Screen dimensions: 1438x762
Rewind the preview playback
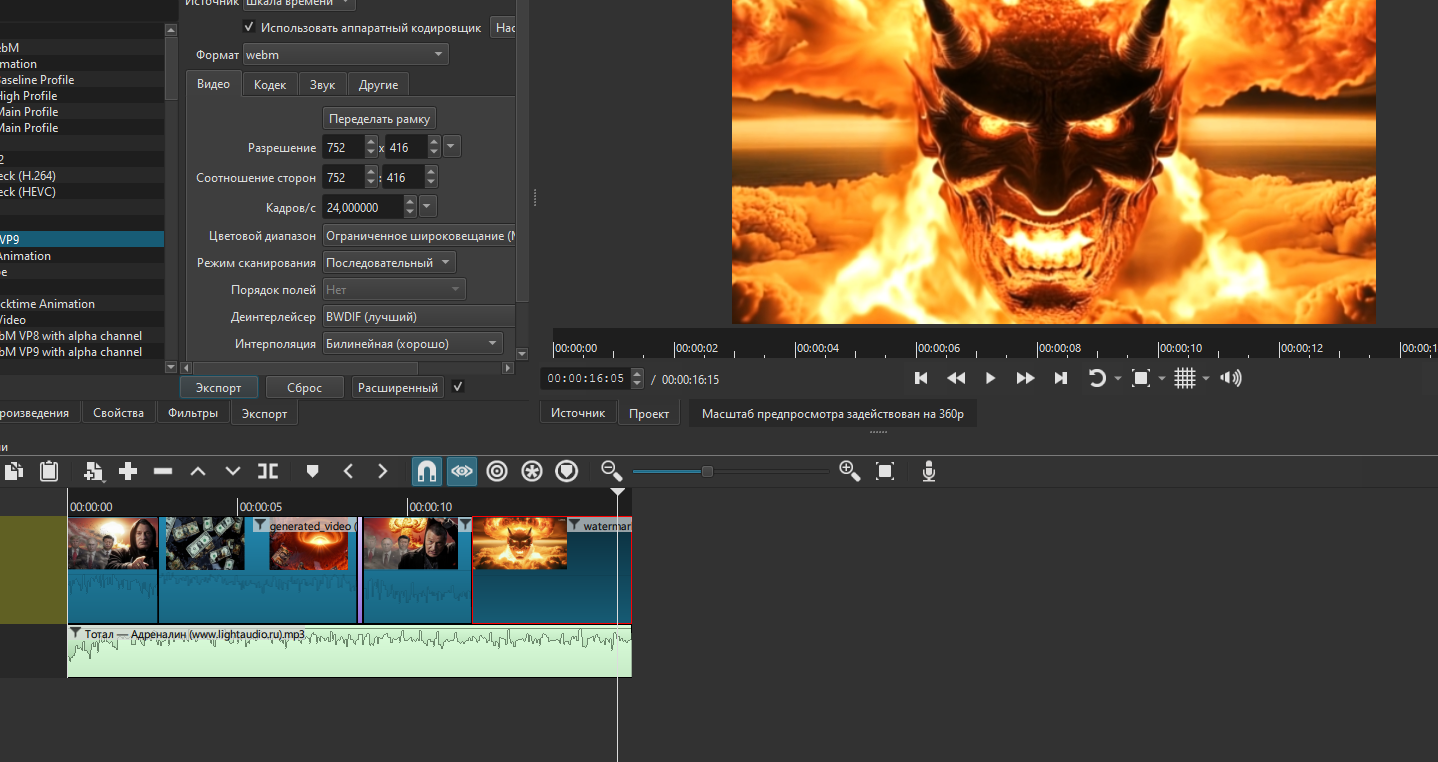(956, 378)
